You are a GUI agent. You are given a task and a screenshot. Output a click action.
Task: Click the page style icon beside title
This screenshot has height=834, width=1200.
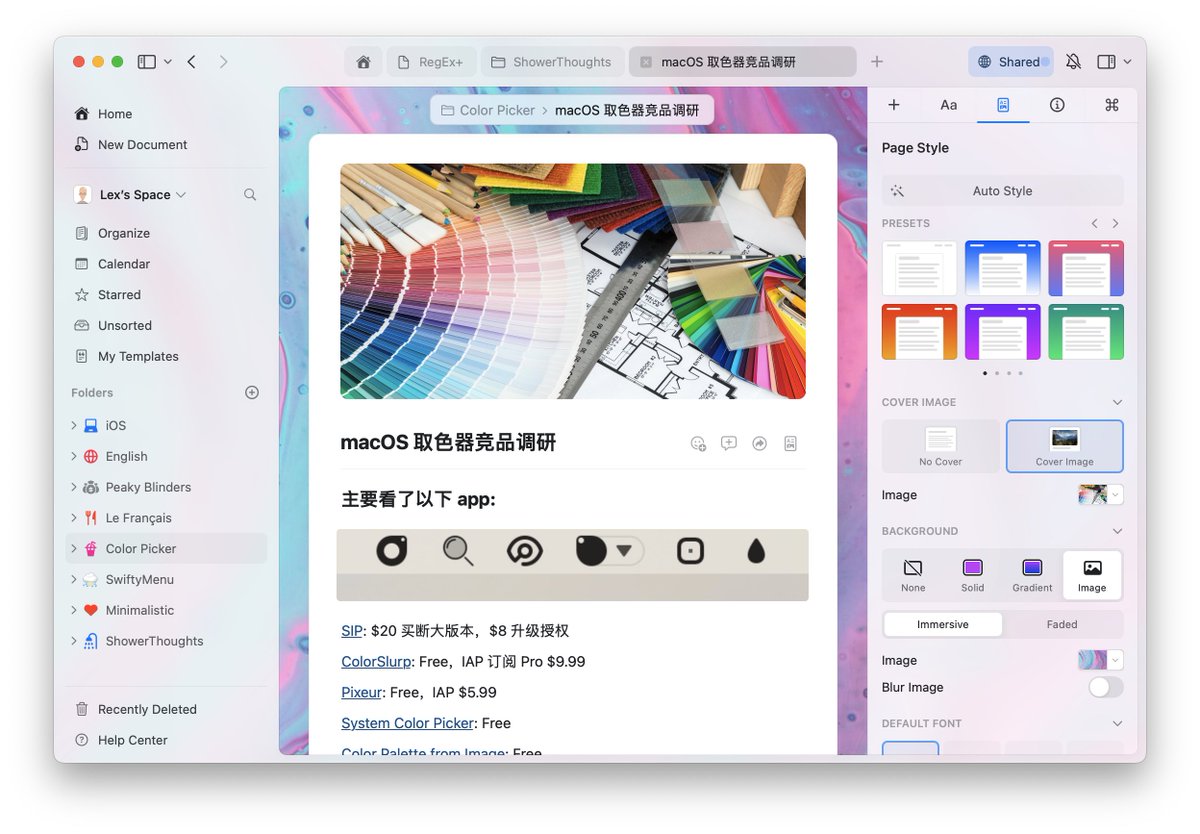tap(790, 444)
